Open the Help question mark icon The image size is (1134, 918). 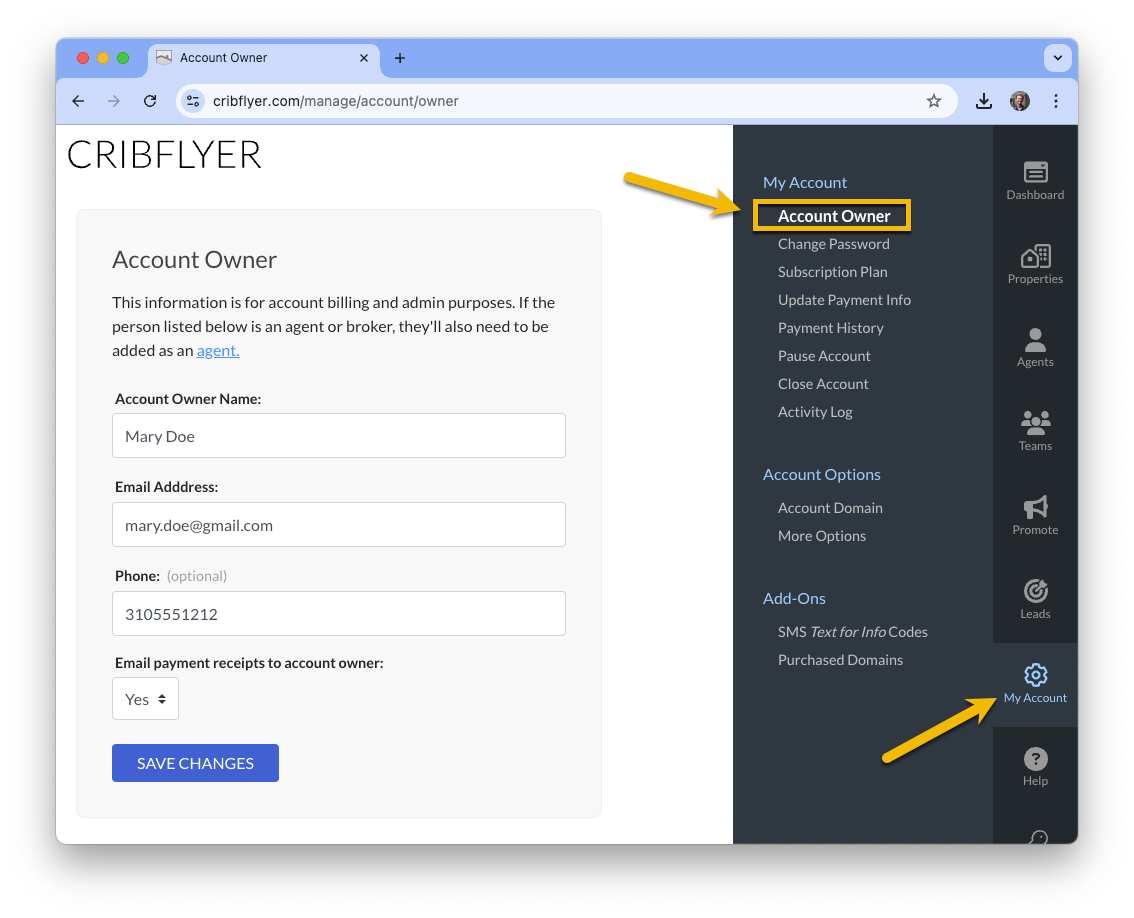tap(1035, 758)
